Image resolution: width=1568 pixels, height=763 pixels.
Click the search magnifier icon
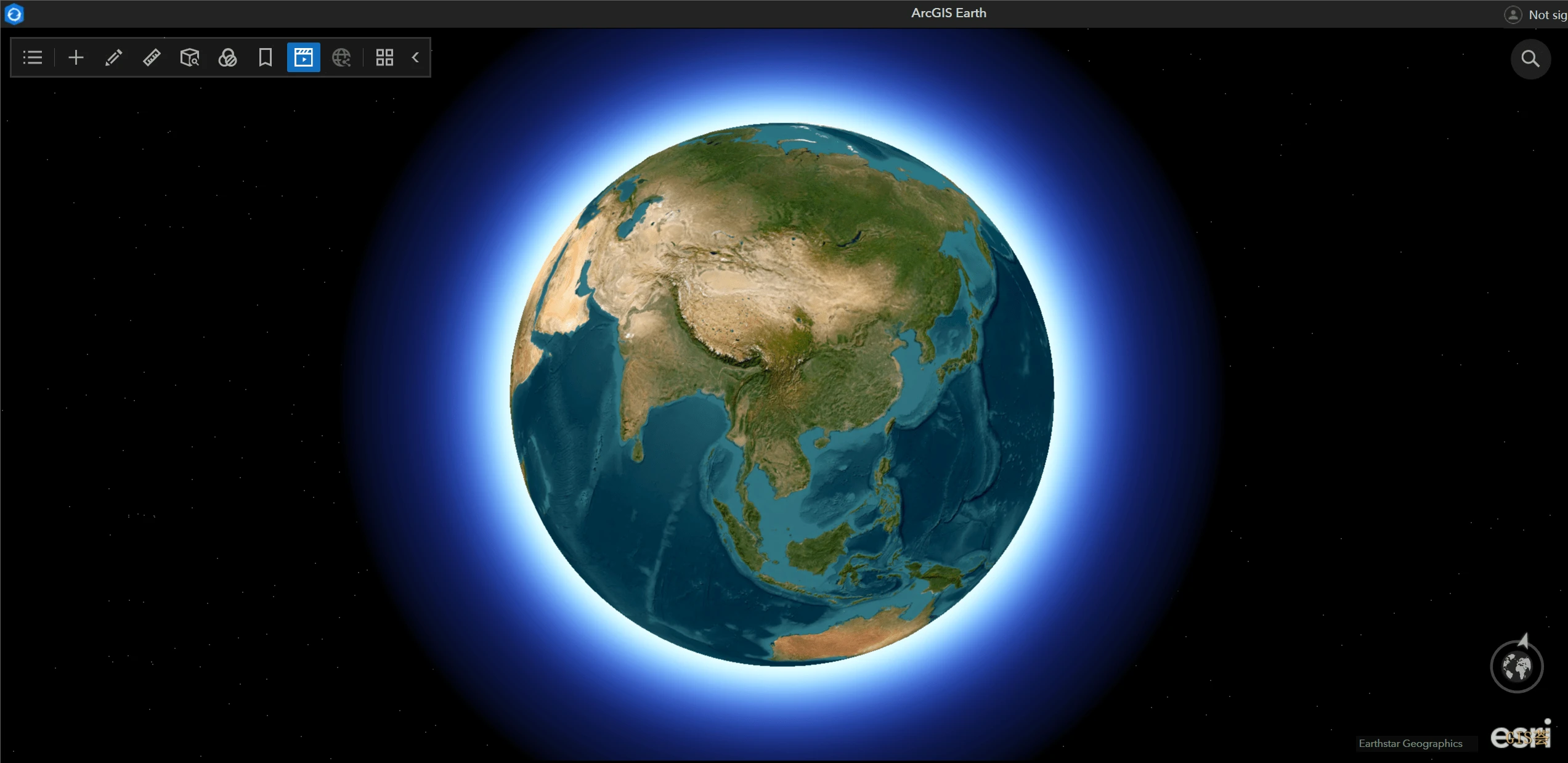[1531, 59]
